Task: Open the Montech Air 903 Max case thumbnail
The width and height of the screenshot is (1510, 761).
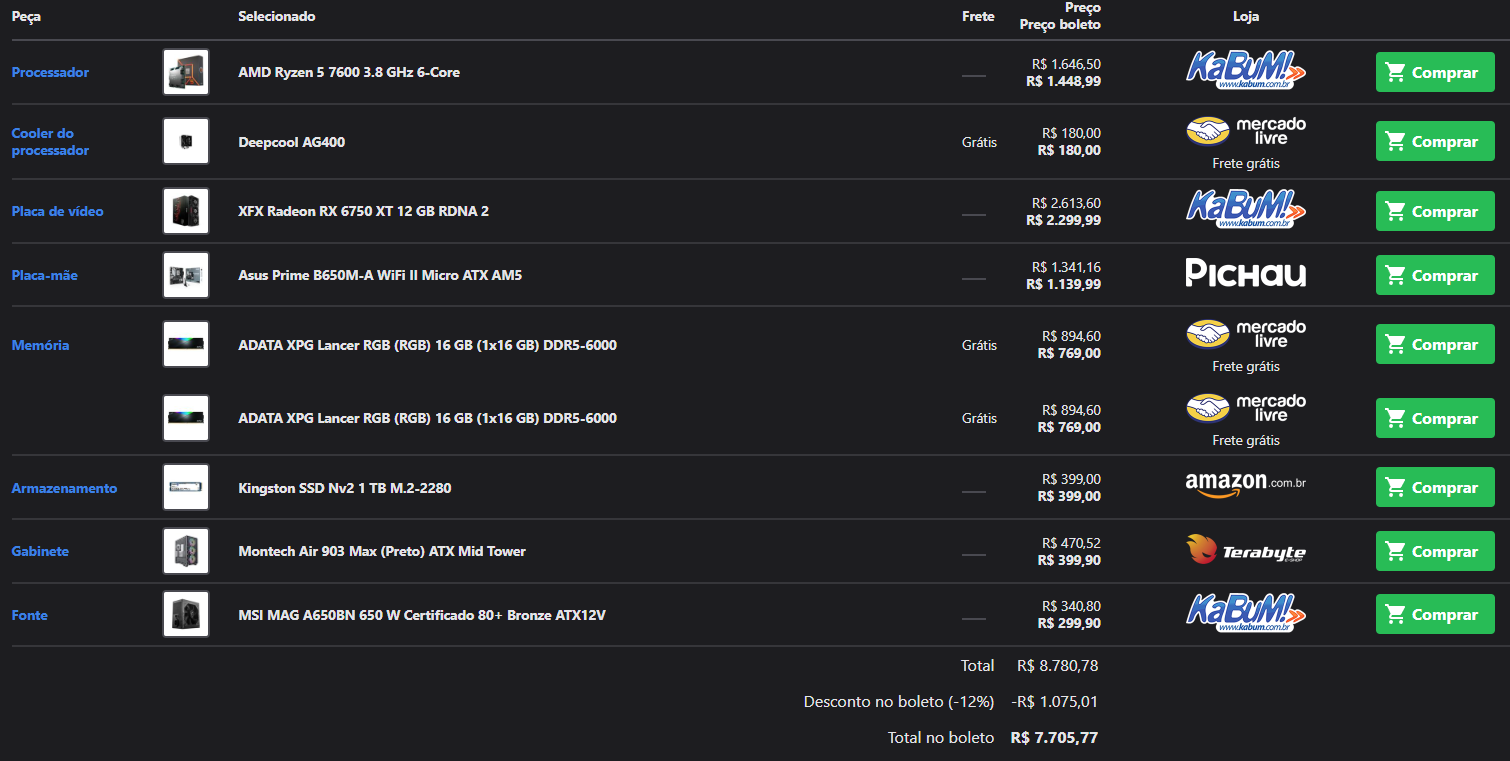Action: 186,551
